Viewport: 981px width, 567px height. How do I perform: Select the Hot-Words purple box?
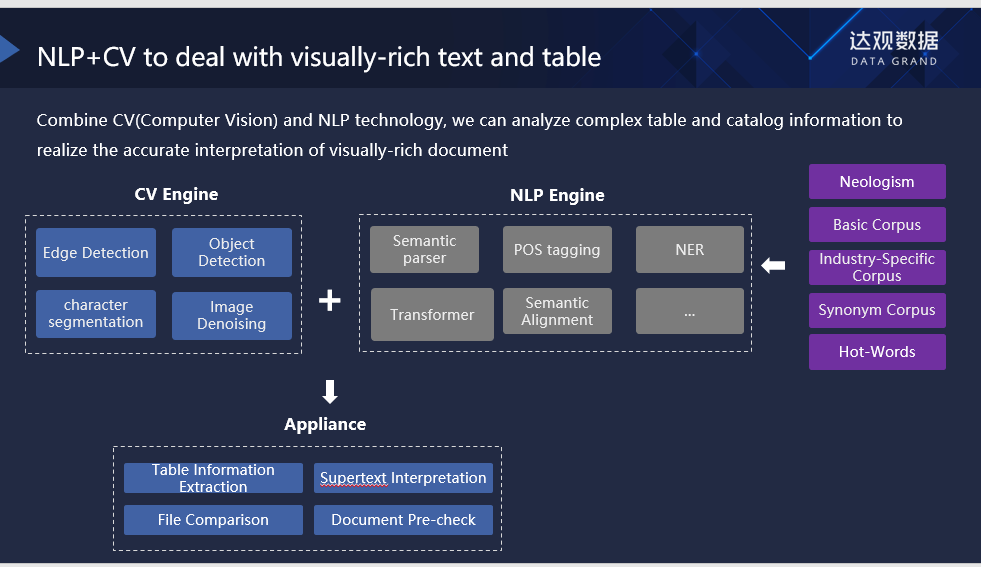(x=877, y=352)
